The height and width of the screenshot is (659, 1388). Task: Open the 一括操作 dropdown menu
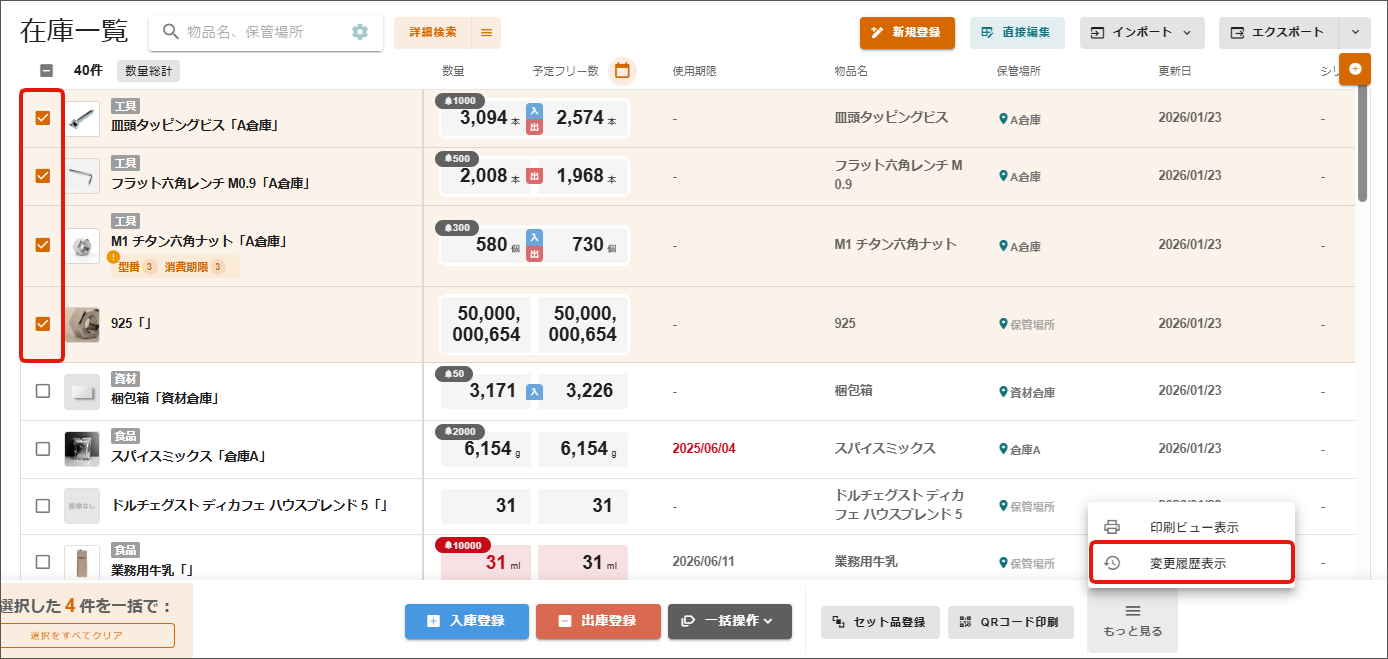729,621
